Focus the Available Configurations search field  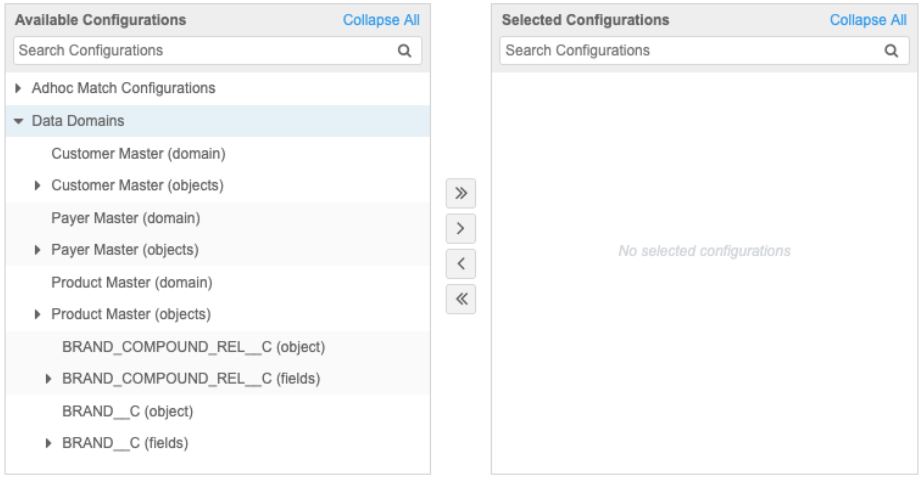pyautogui.click(x=200, y=51)
